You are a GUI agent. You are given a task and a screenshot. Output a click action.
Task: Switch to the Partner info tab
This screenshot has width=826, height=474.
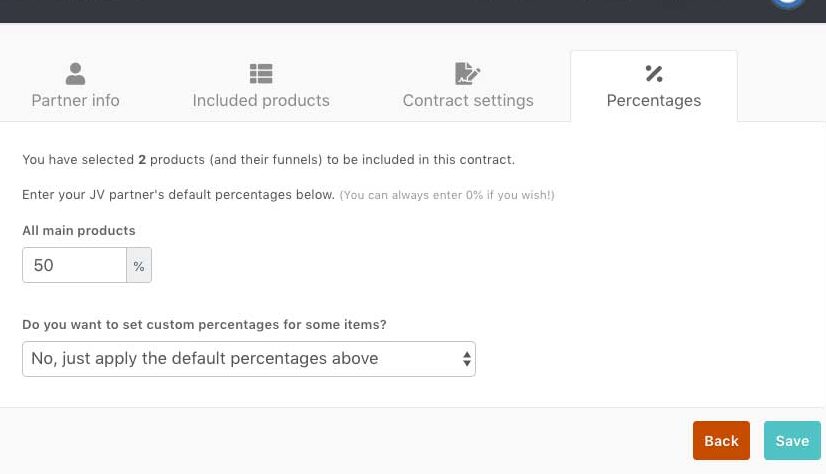point(75,100)
